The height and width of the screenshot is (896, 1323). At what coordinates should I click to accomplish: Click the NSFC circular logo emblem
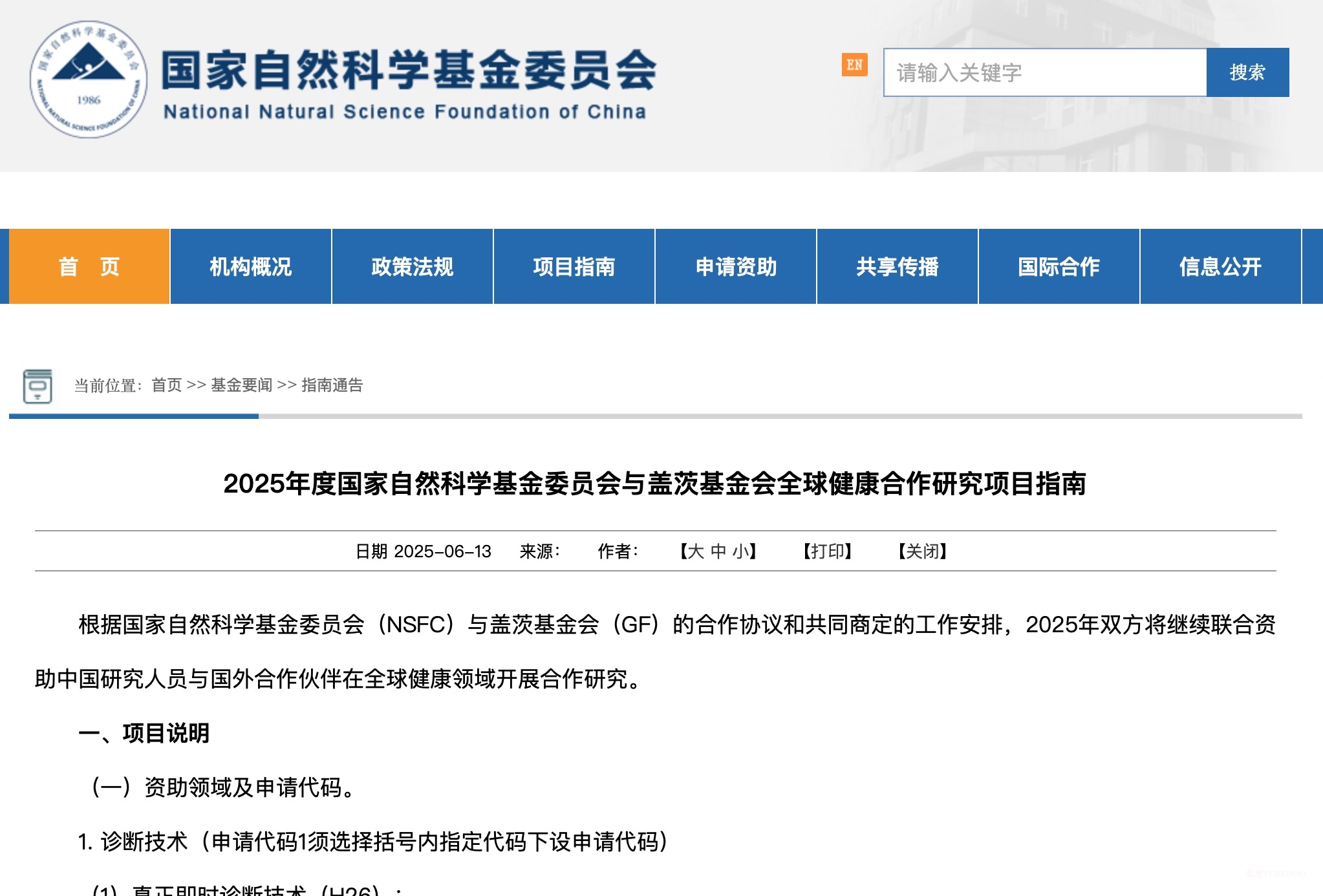coord(89,80)
